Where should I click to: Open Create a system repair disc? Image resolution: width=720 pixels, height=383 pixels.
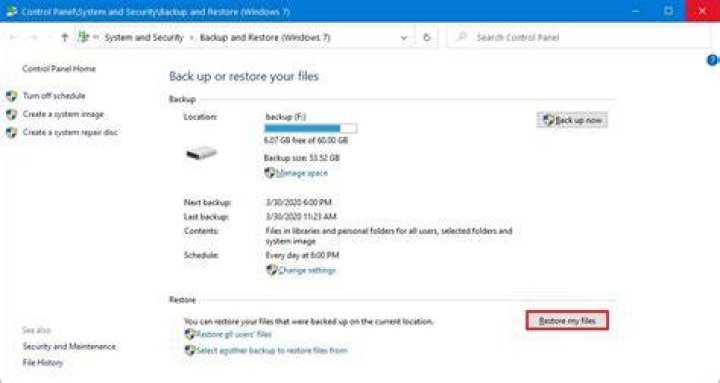70,132
